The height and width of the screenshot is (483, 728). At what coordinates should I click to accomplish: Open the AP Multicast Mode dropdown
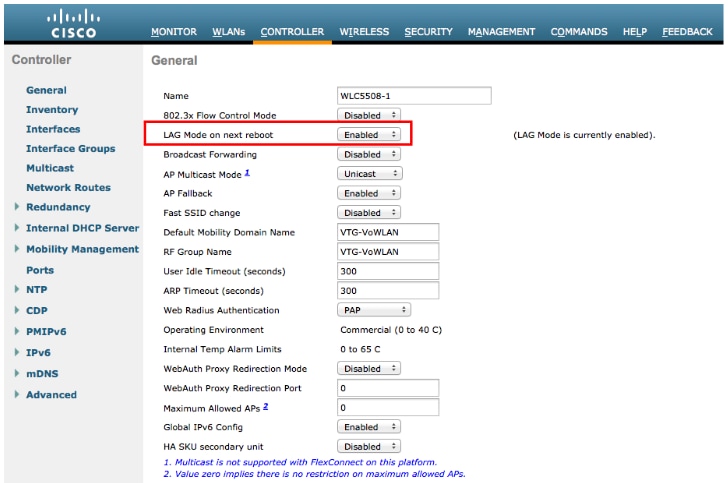point(370,174)
